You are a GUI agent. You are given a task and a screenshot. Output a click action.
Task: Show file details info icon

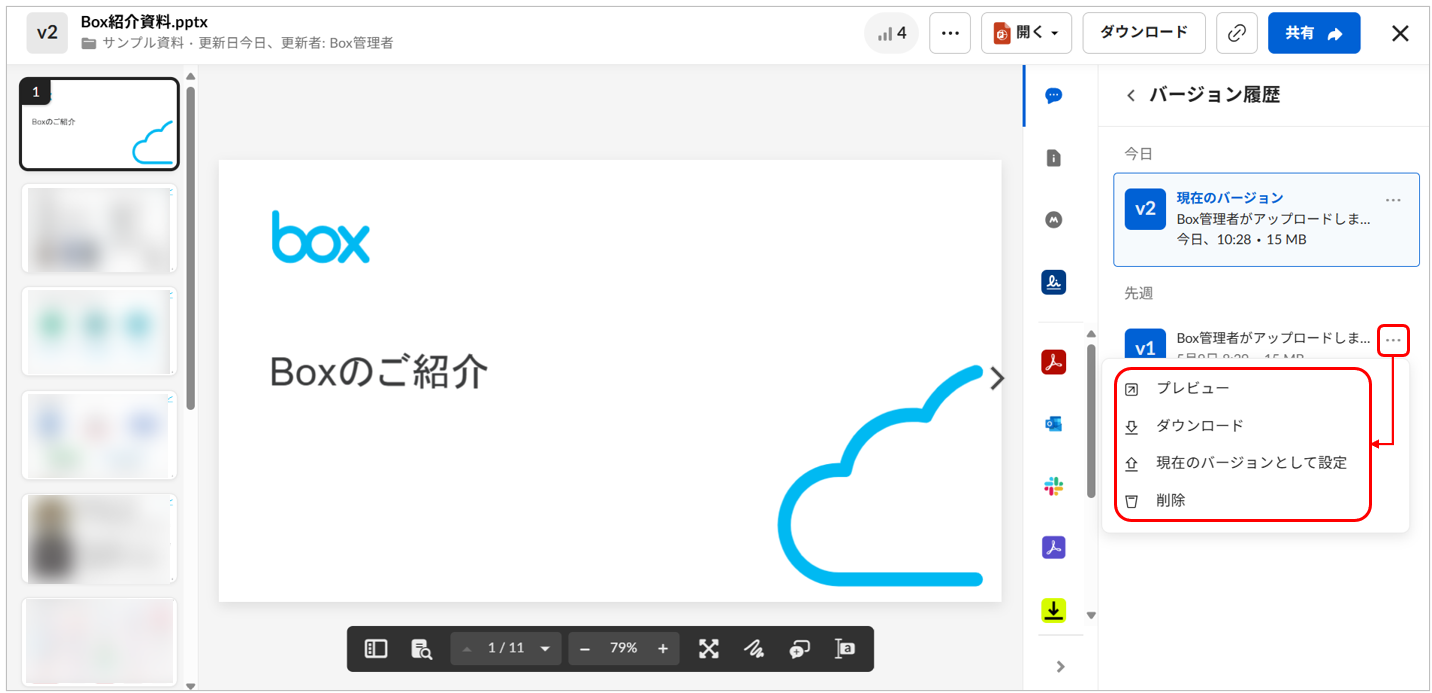click(1053, 158)
